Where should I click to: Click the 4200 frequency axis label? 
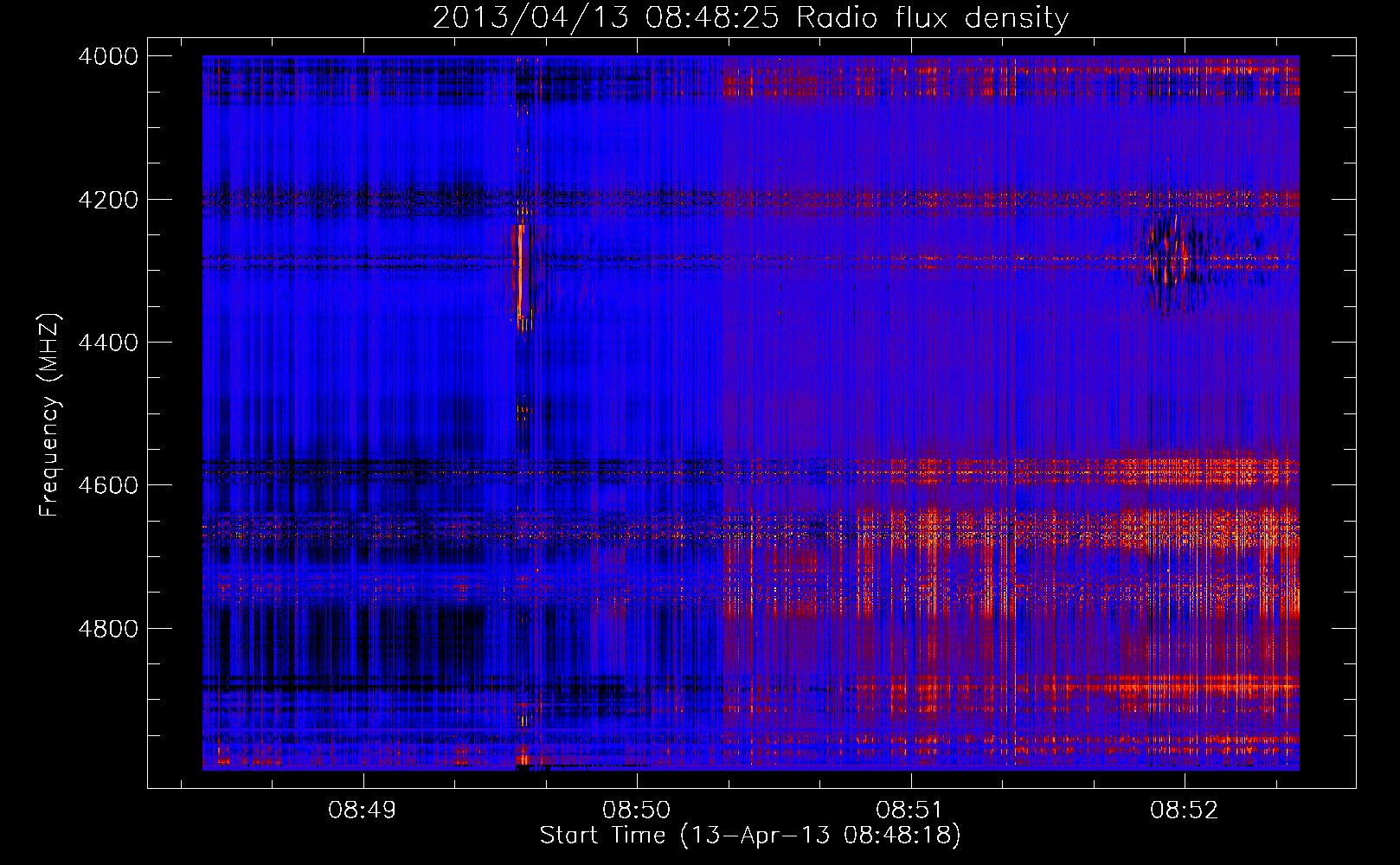click(x=108, y=200)
